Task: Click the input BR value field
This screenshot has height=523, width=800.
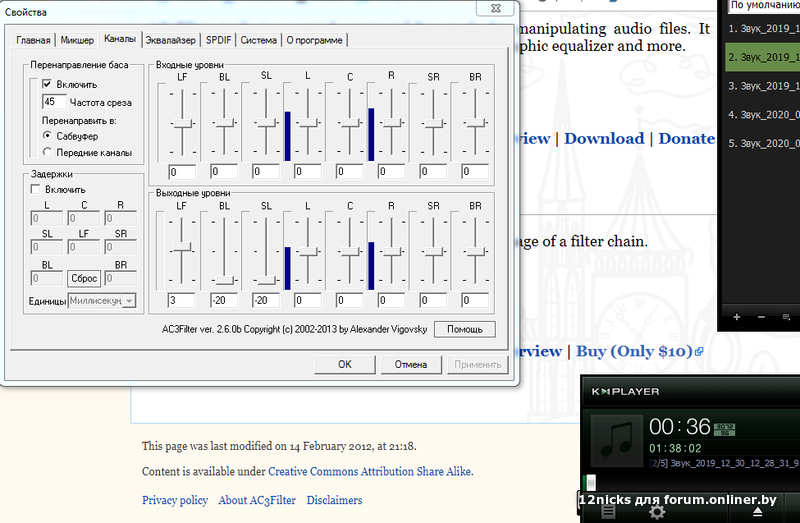Action: (x=475, y=171)
